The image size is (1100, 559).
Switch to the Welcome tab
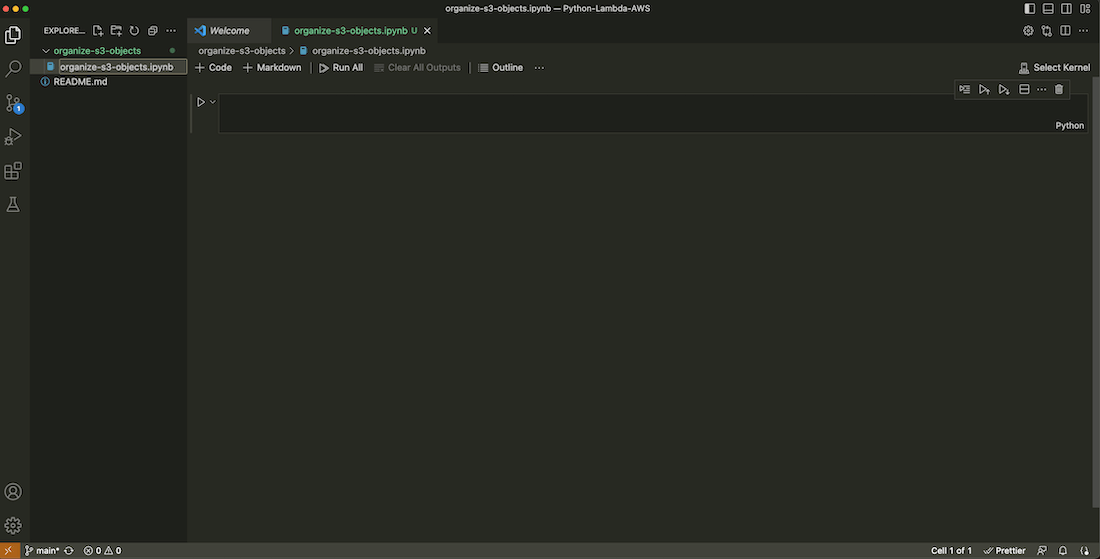[x=229, y=31]
